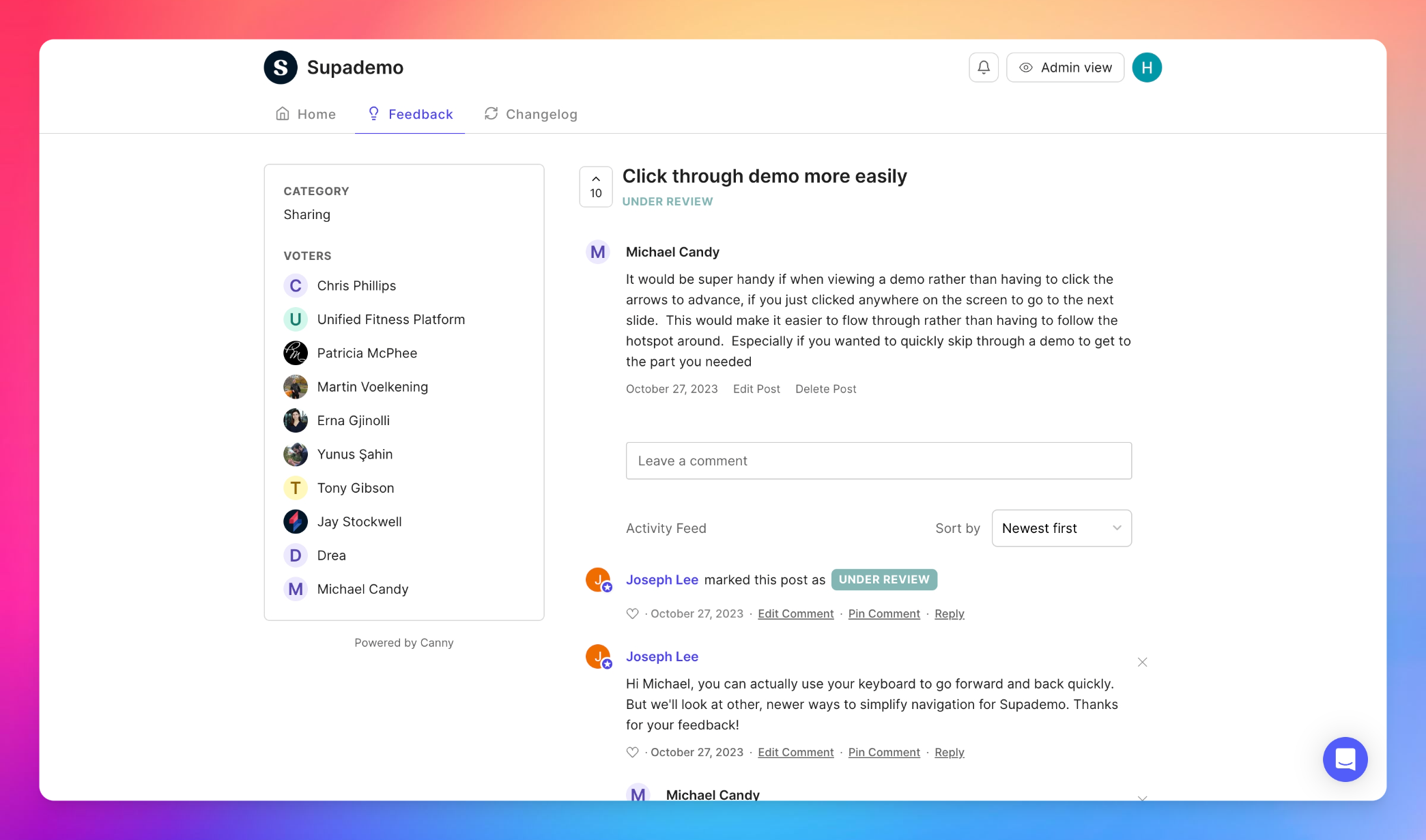Click Chris Phillips voter name
This screenshot has height=840, width=1426.
(x=356, y=285)
